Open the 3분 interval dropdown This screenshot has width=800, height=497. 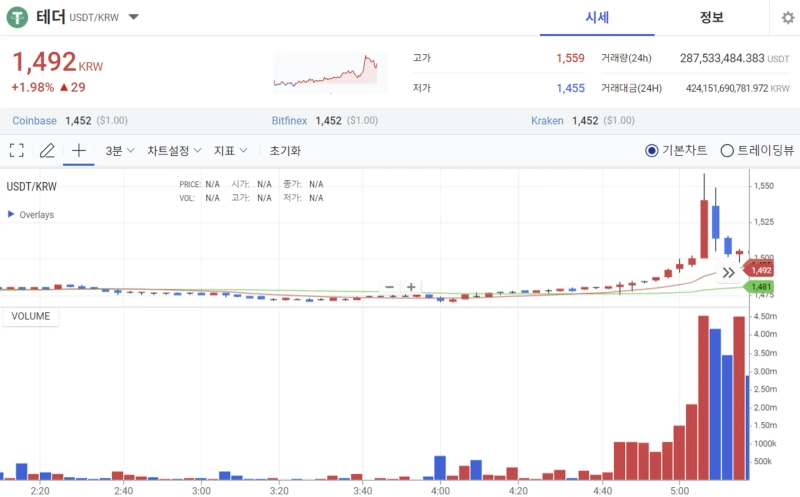pos(120,151)
